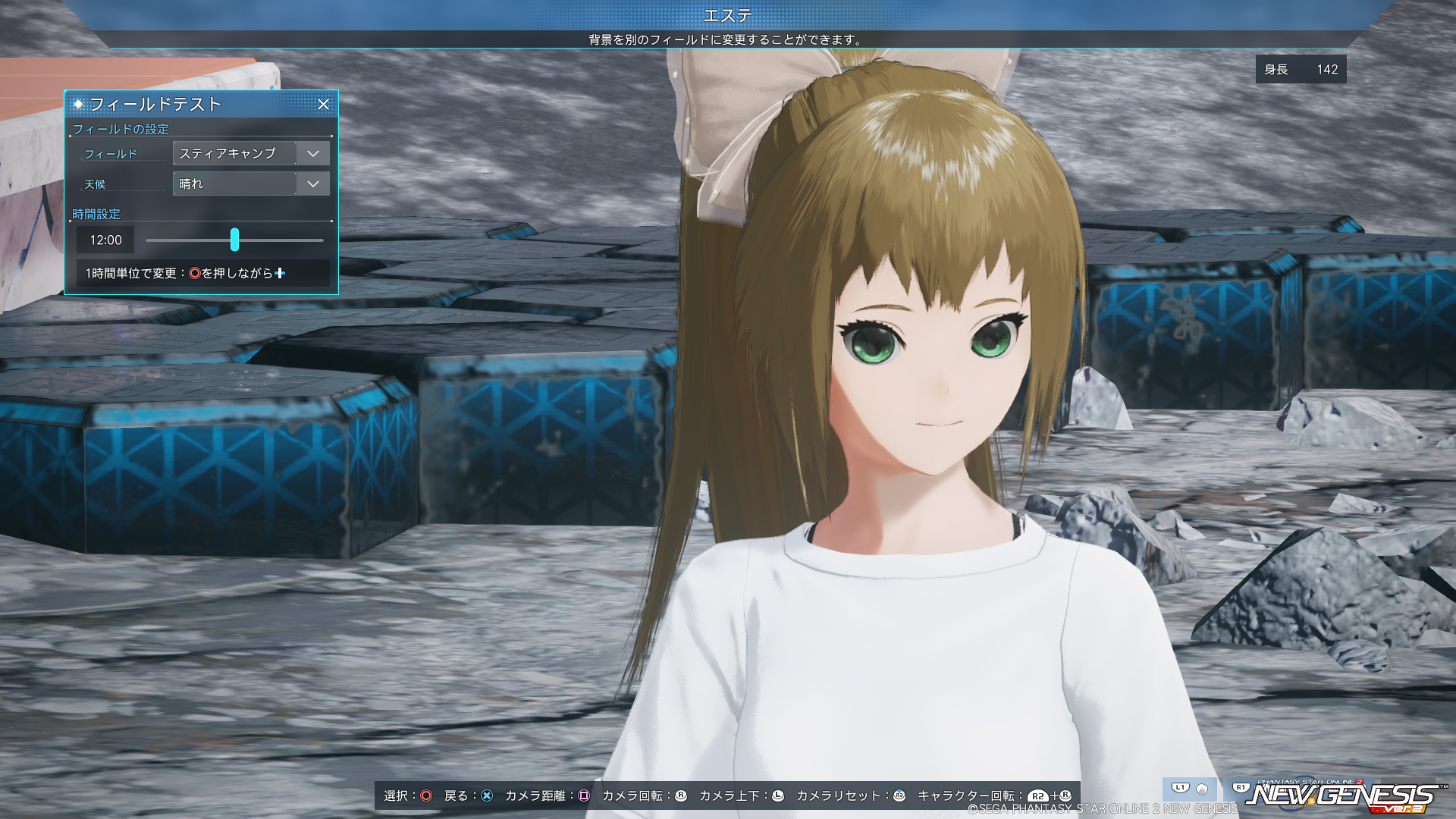The image size is (1456, 819).
Task: Click the R2 icon for キャラクター回転
Action: [1037, 796]
